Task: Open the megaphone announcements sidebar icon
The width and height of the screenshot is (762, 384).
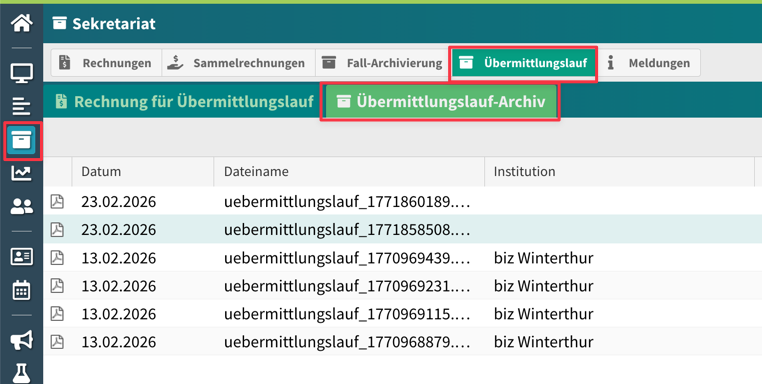Action: (x=22, y=341)
